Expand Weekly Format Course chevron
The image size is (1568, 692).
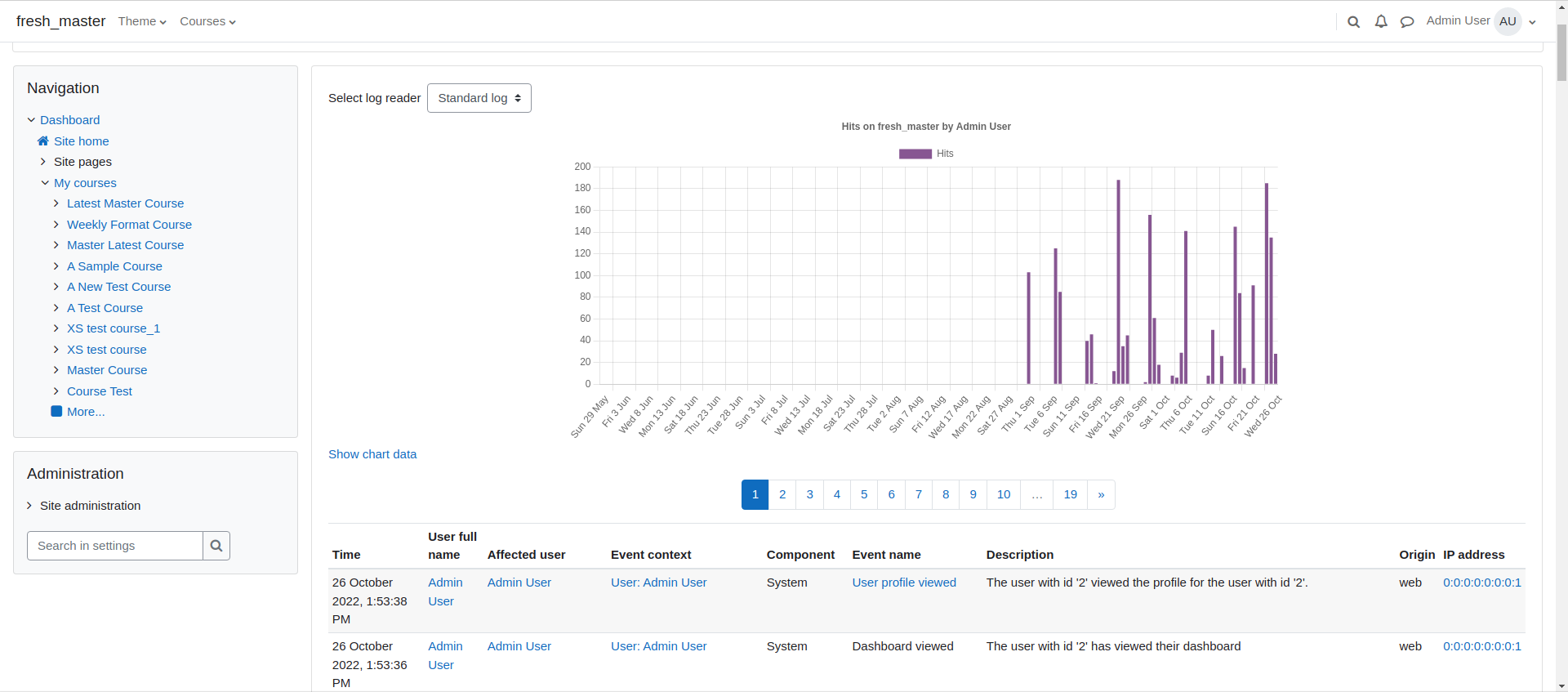(x=56, y=225)
